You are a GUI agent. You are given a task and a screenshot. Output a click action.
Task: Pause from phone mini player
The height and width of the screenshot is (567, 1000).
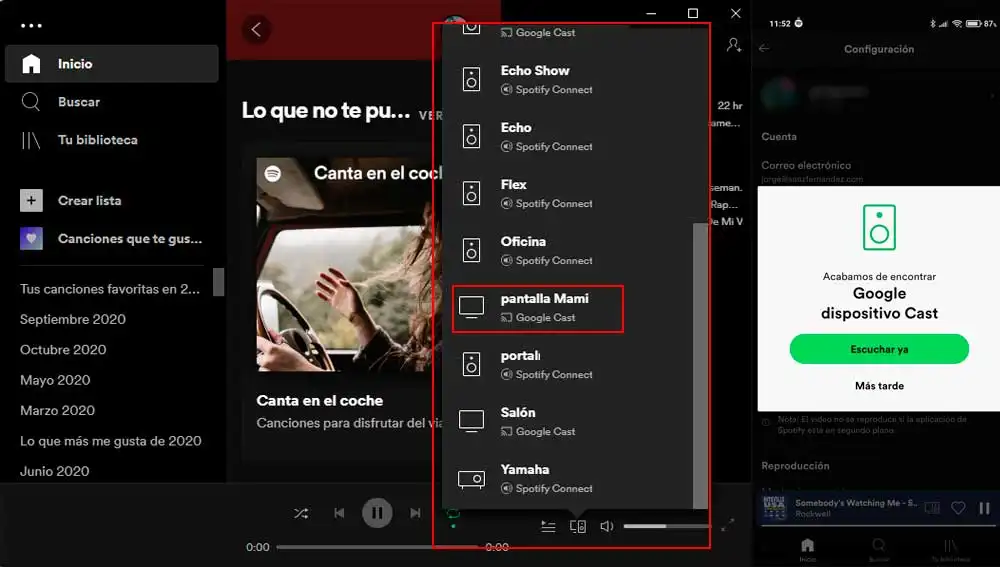point(984,508)
